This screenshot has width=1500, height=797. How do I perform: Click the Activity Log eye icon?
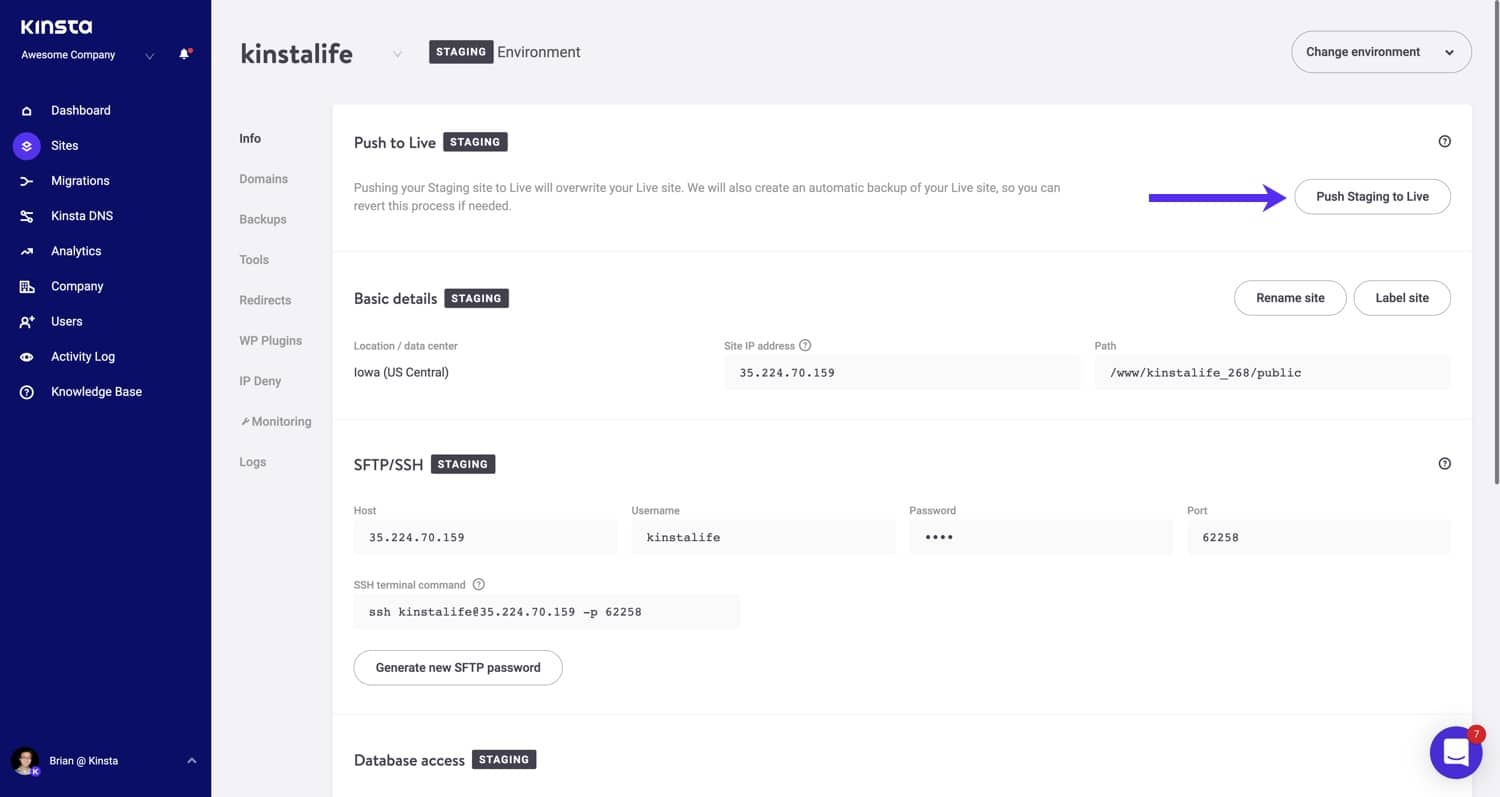[x=27, y=357]
